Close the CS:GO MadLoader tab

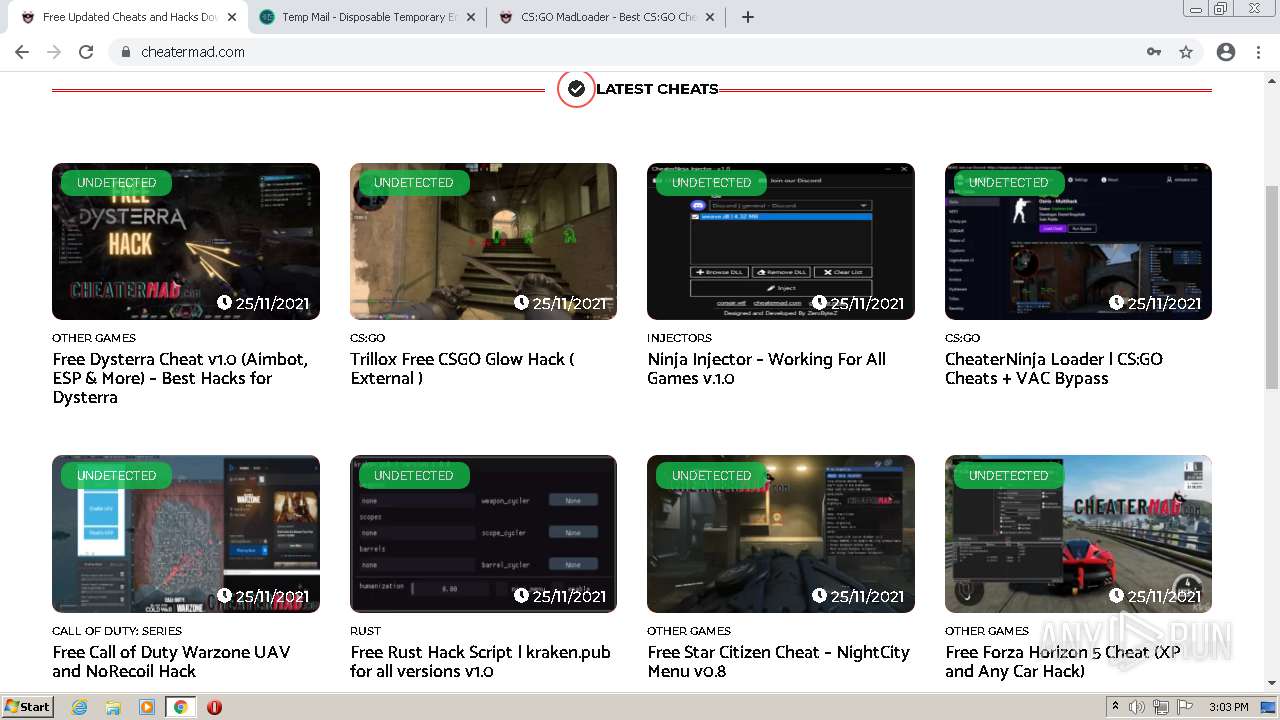tap(711, 17)
